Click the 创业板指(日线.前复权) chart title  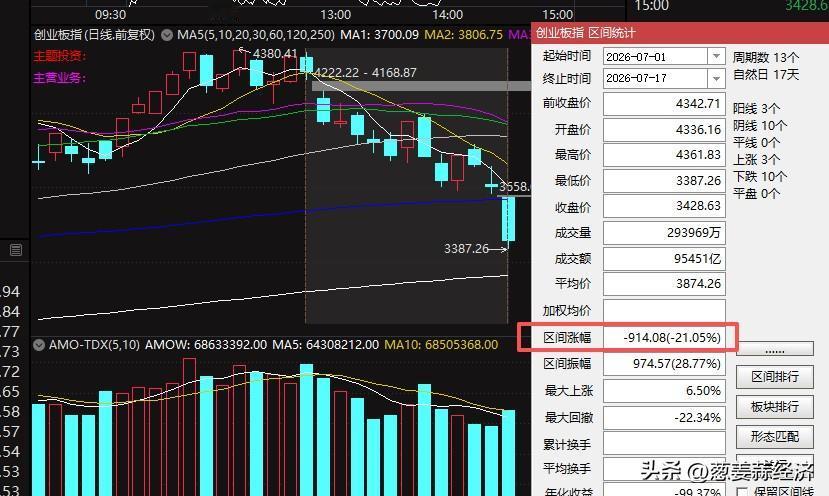tap(95, 35)
